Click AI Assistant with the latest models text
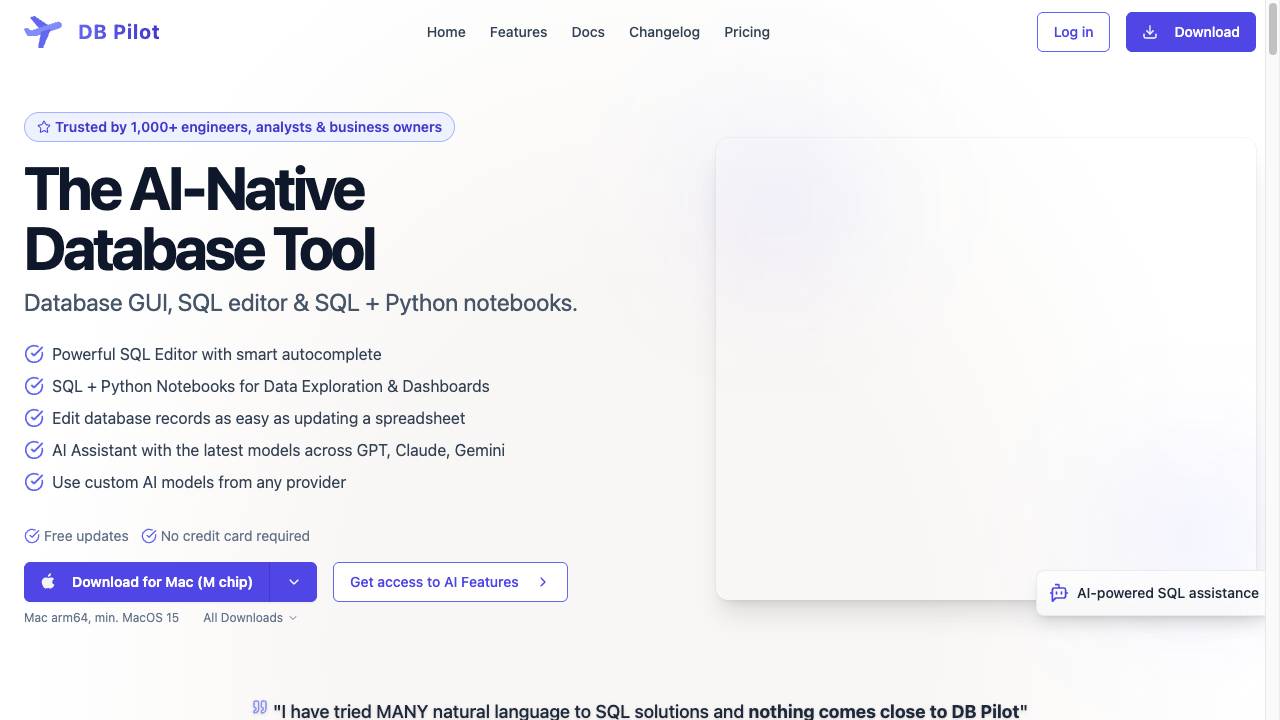Image resolution: width=1280 pixels, height=720 pixels. [278, 450]
